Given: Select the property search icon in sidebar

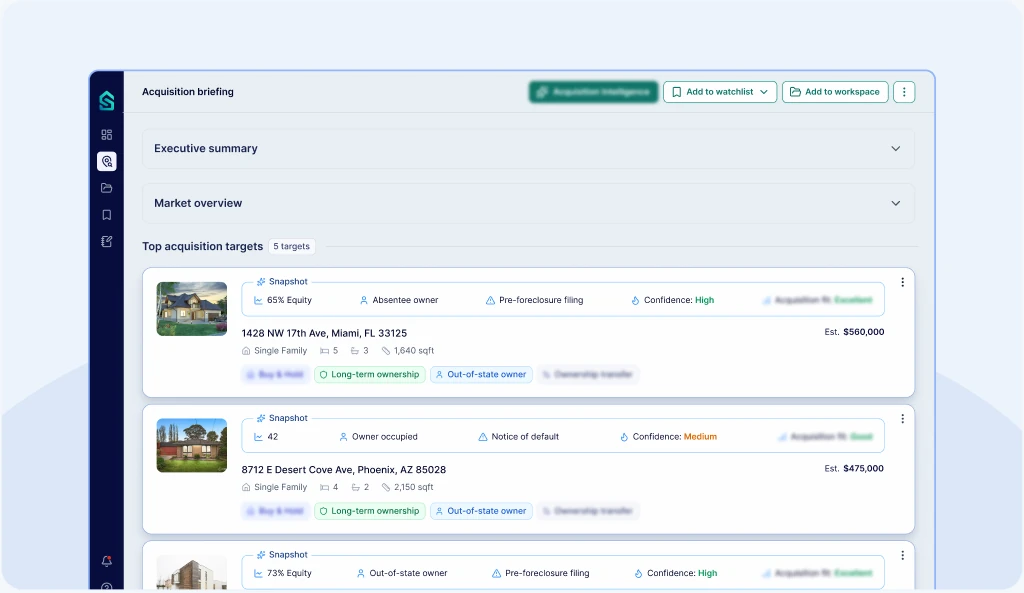Looking at the screenshot, I should point(106,161).
